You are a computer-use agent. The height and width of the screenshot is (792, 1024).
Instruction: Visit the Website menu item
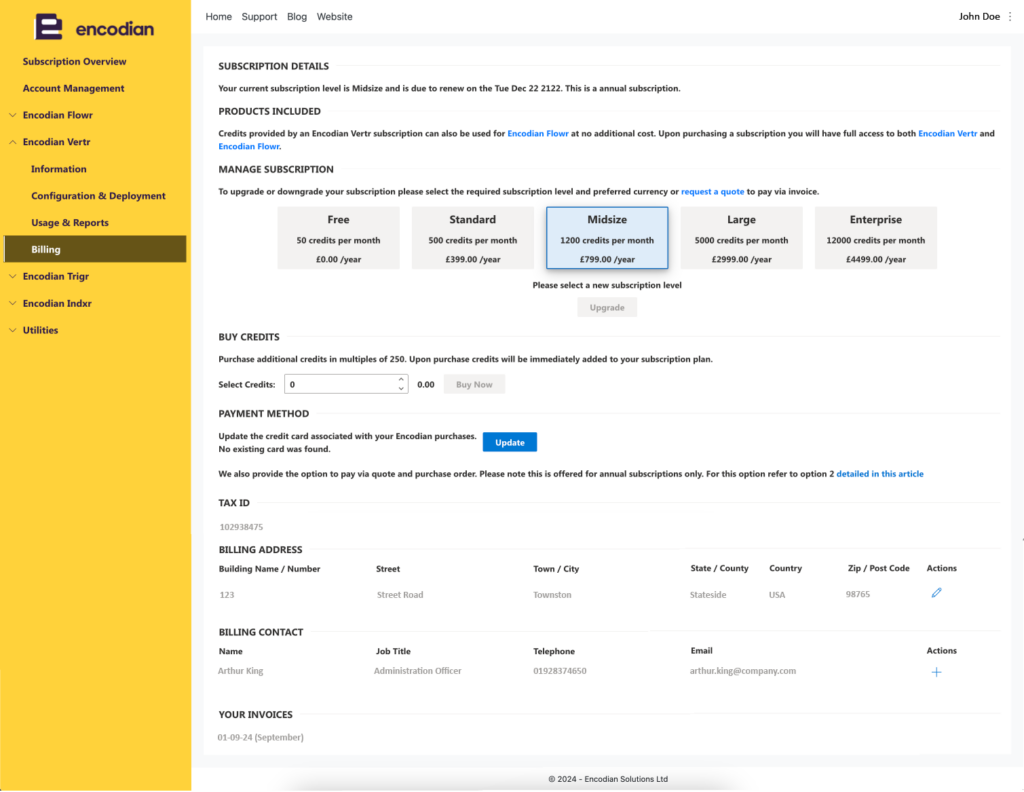(x=334, y=16)
